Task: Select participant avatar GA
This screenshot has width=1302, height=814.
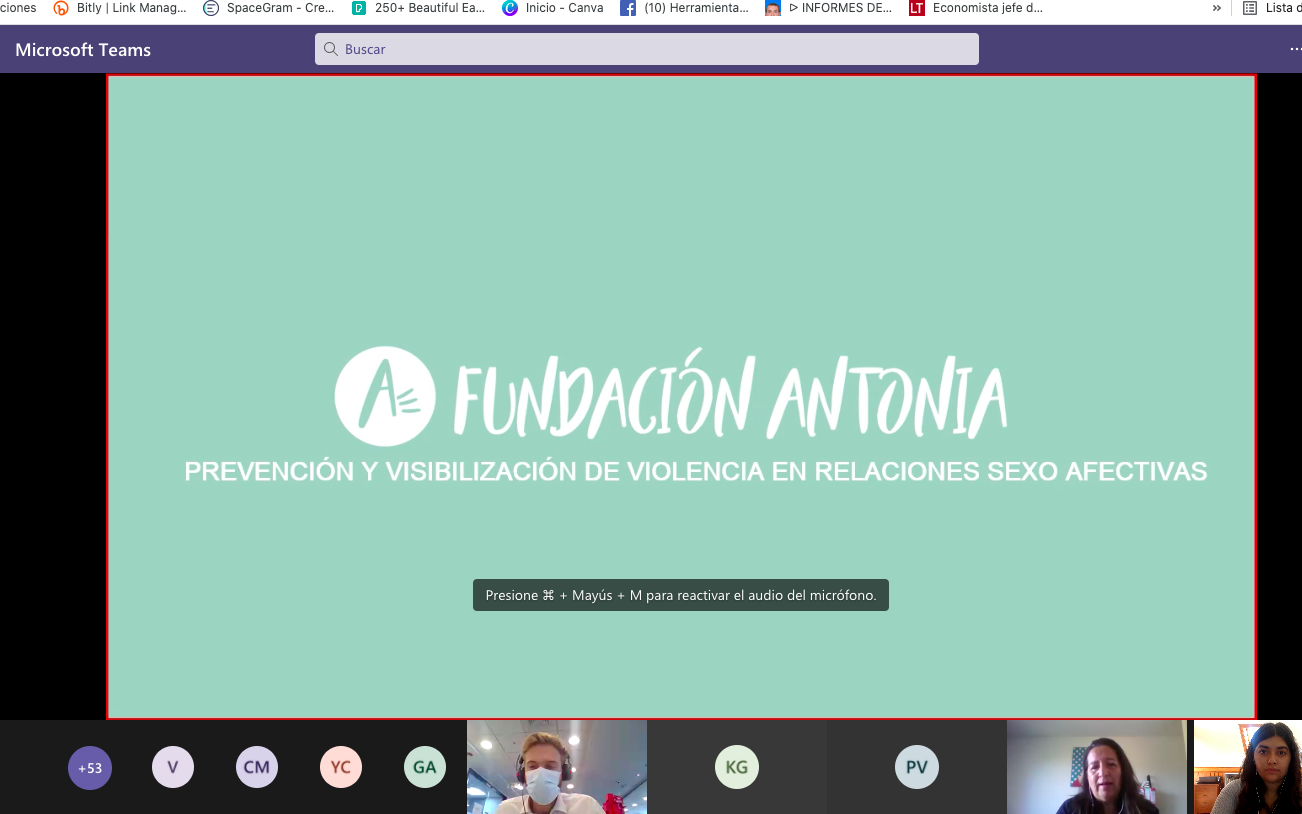Action: pos(425,768)
